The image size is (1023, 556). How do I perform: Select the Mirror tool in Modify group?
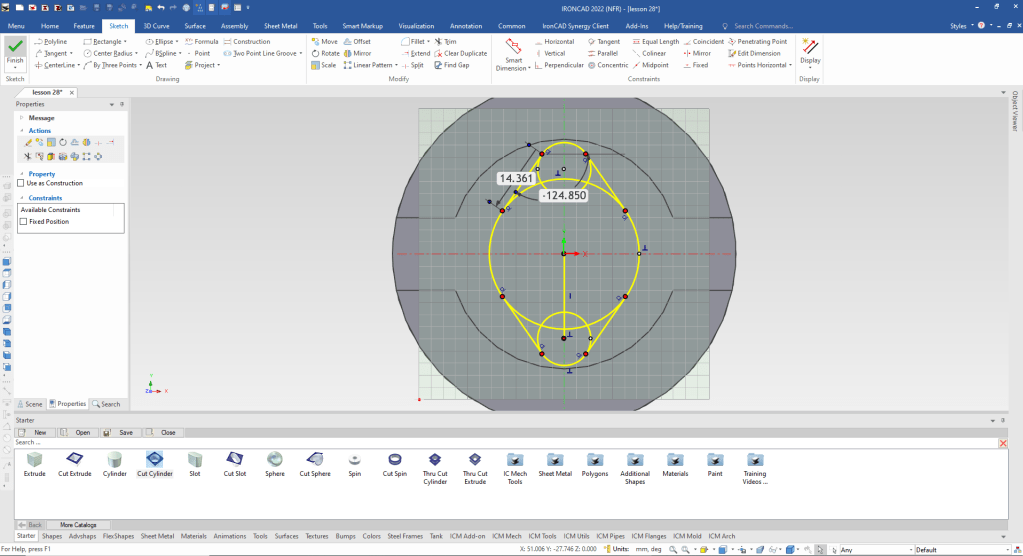click(x=361, y=53)
